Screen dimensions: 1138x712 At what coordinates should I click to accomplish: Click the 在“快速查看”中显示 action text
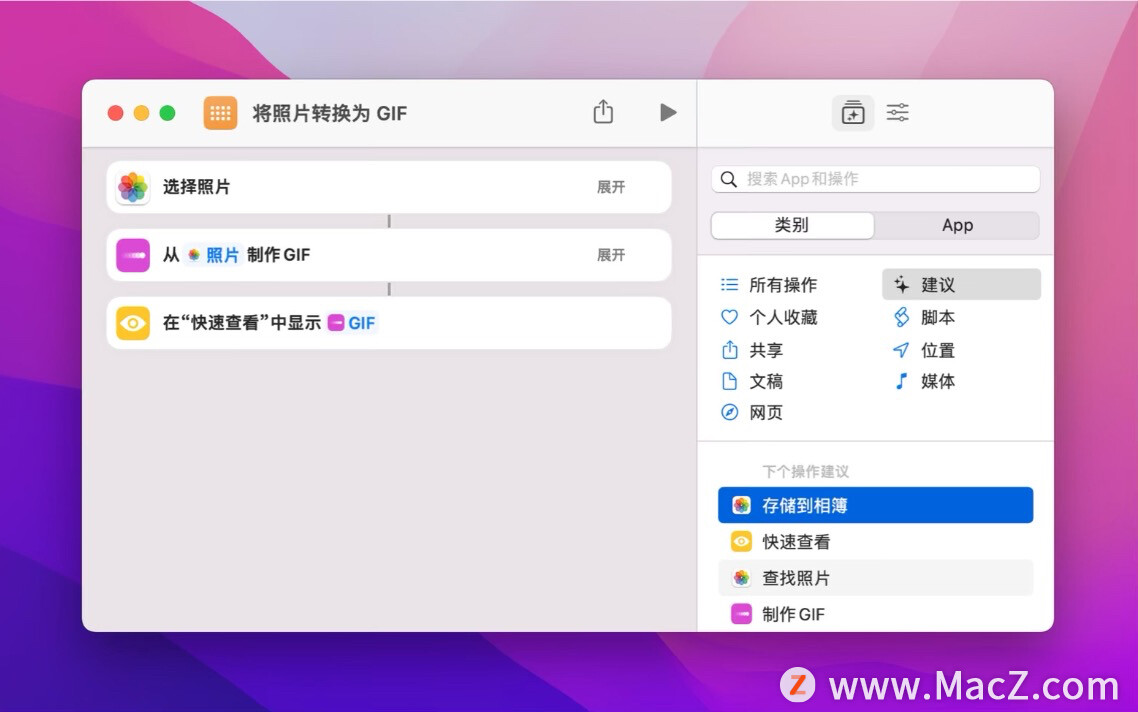242,323
